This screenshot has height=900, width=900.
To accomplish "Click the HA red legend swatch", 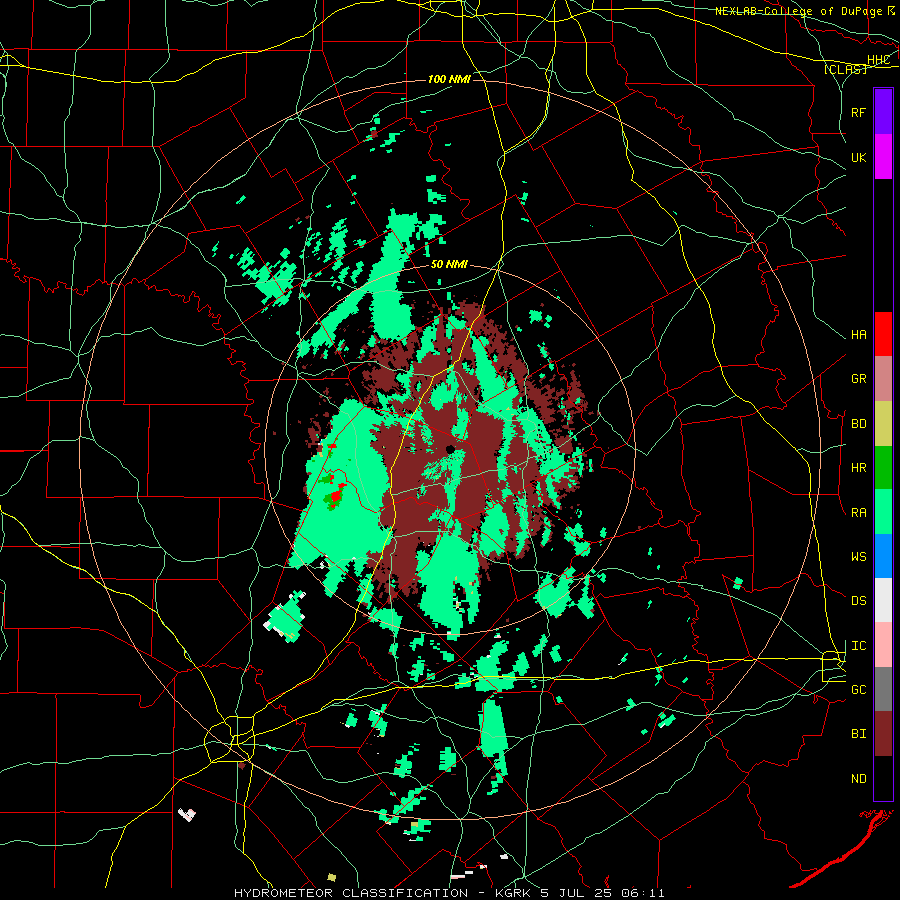I will (883, 334).
